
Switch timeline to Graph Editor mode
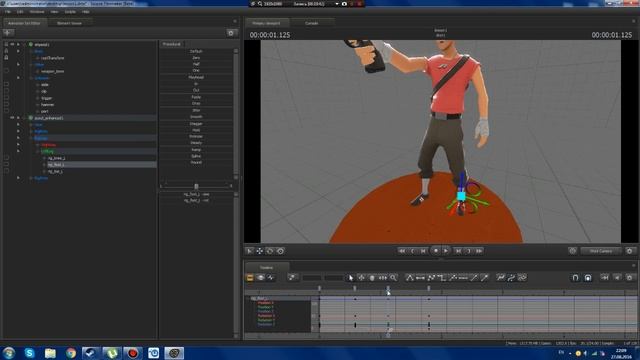tap(271, 278)
